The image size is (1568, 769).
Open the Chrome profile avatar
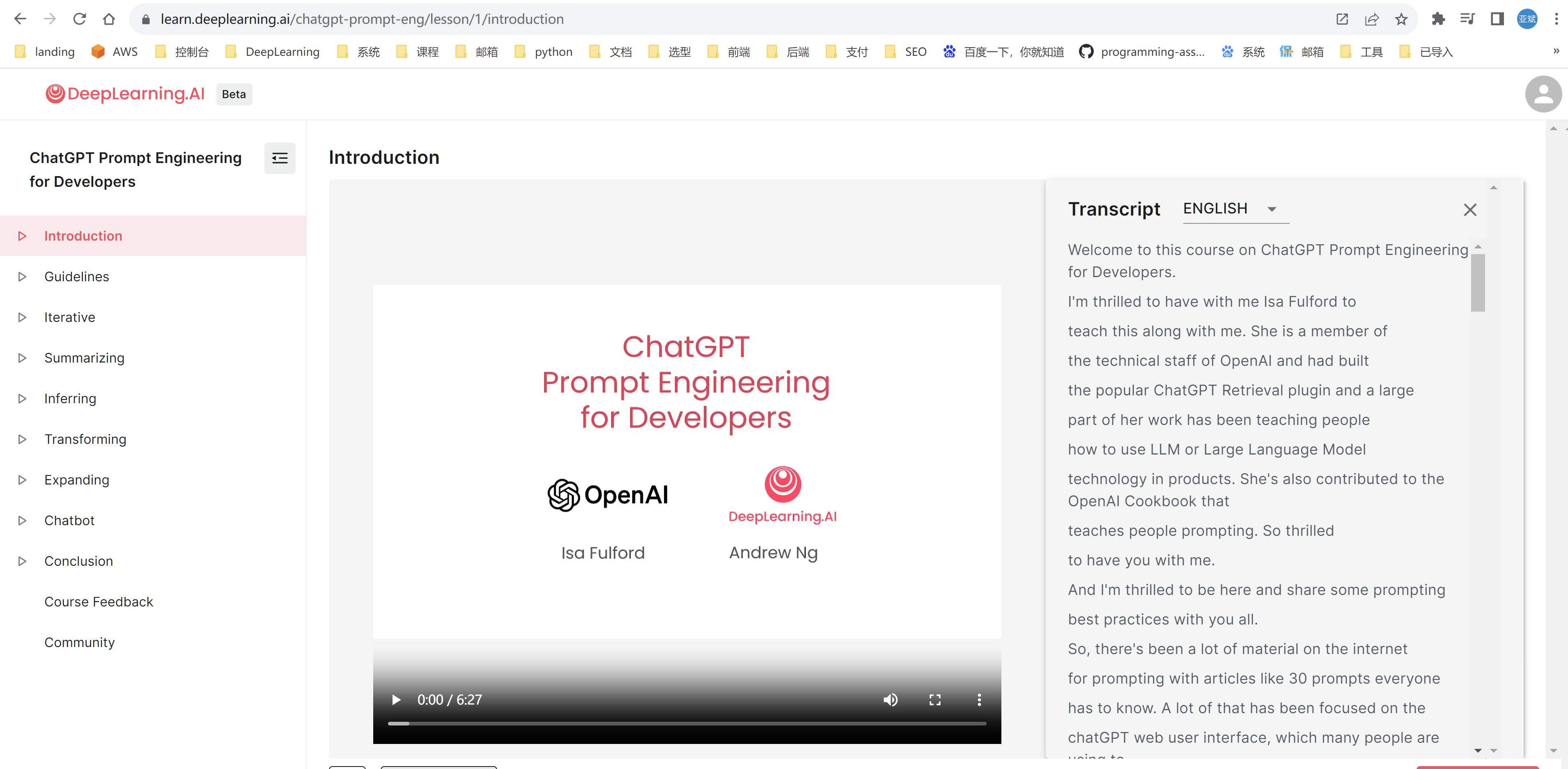pyautogui.click(x=1527, y=19)
